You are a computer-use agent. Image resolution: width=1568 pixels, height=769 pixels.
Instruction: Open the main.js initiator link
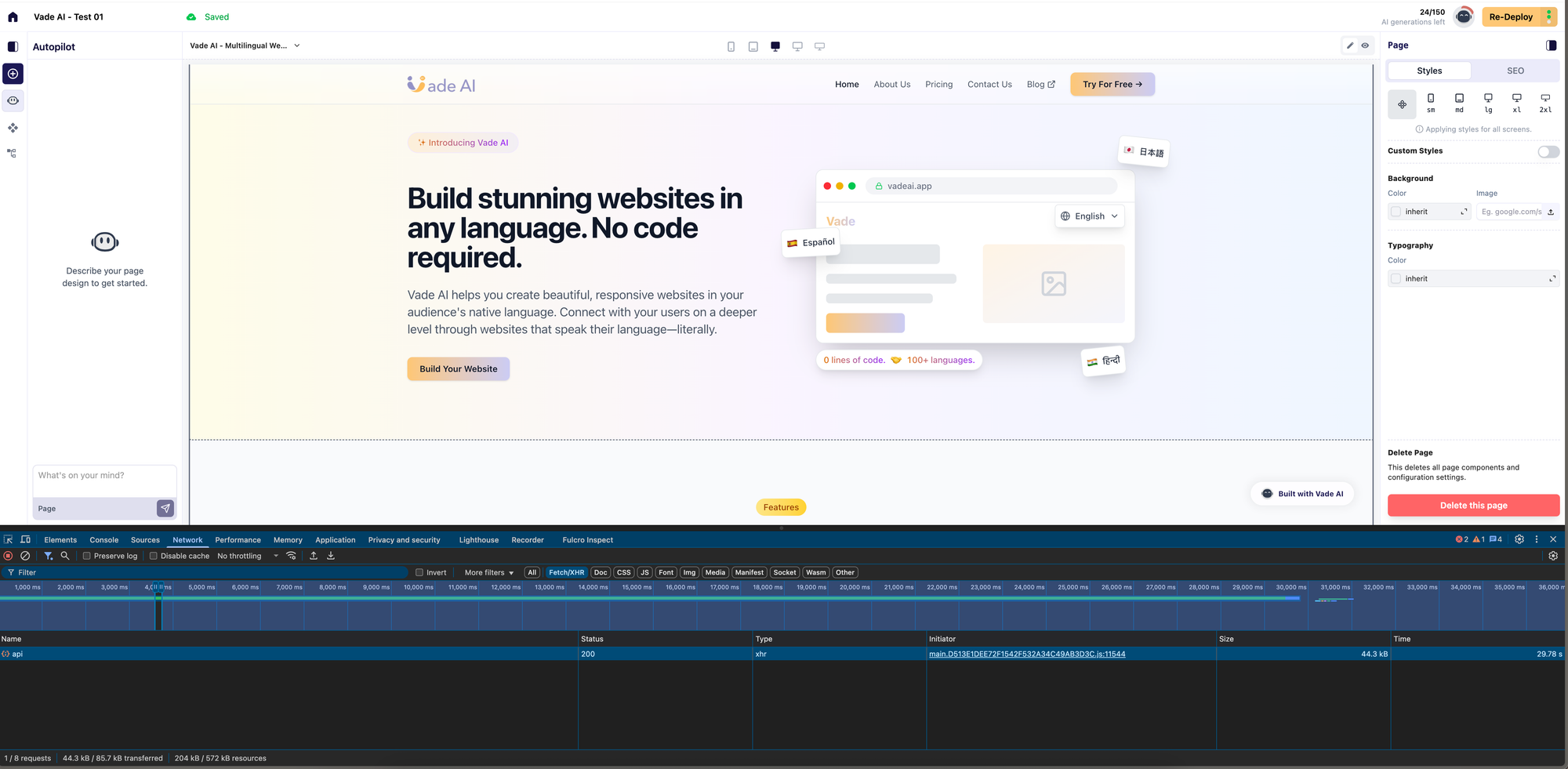(x=1027, y=654)
